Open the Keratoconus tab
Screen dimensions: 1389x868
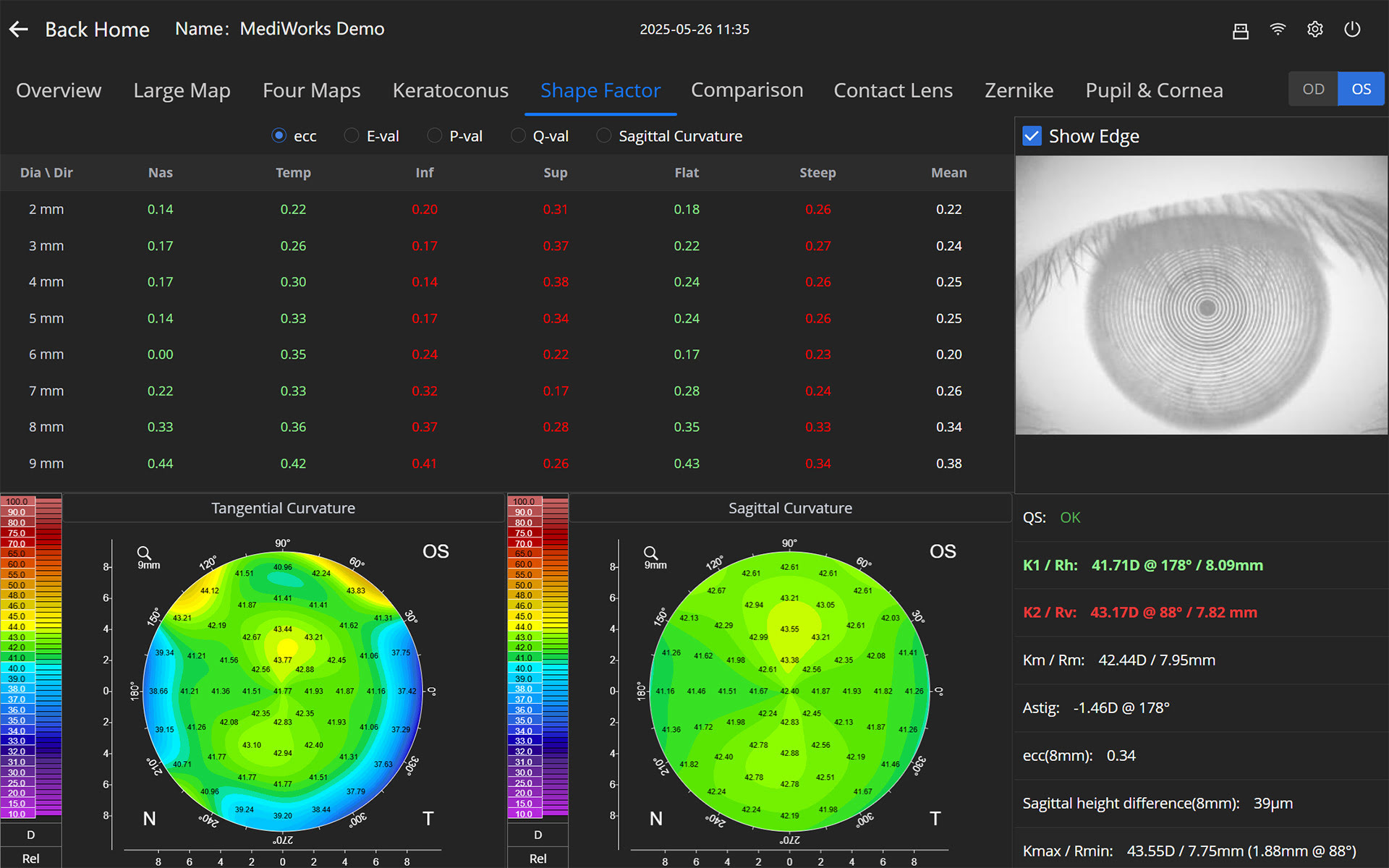point(450,90)
